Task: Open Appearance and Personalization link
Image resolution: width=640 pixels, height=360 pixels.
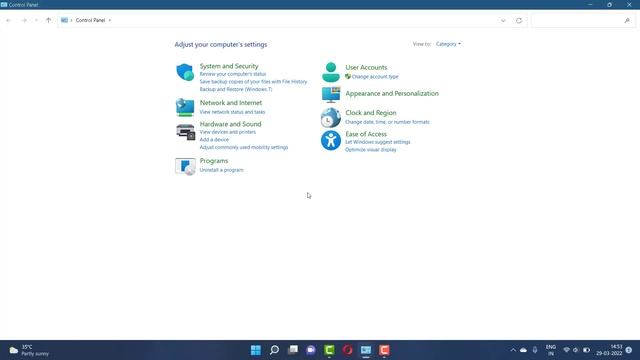Action: pos(392,93)
